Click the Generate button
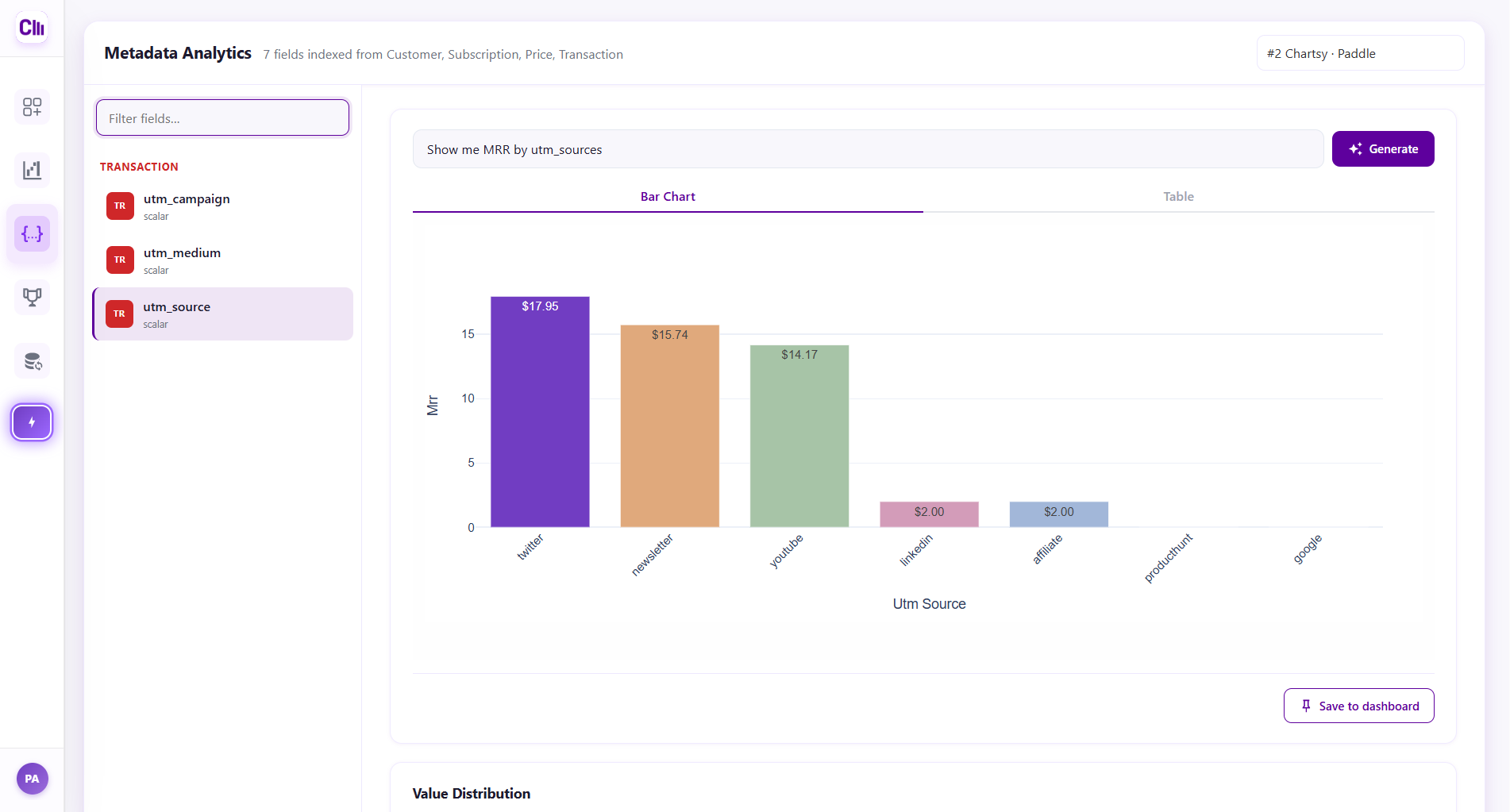 point(1383,149)
